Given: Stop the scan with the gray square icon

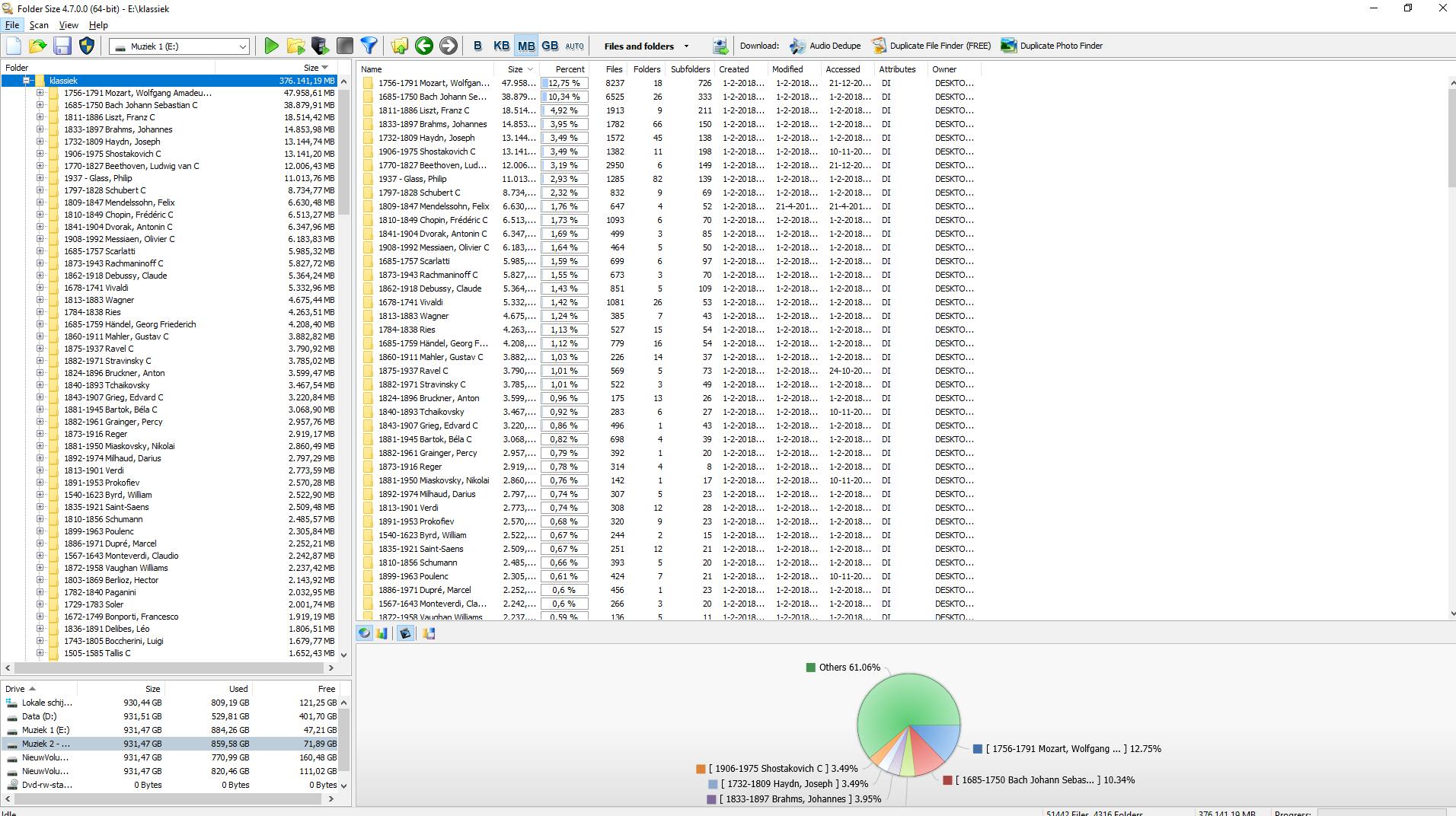Looking at the screenshot, I should 345,46.
